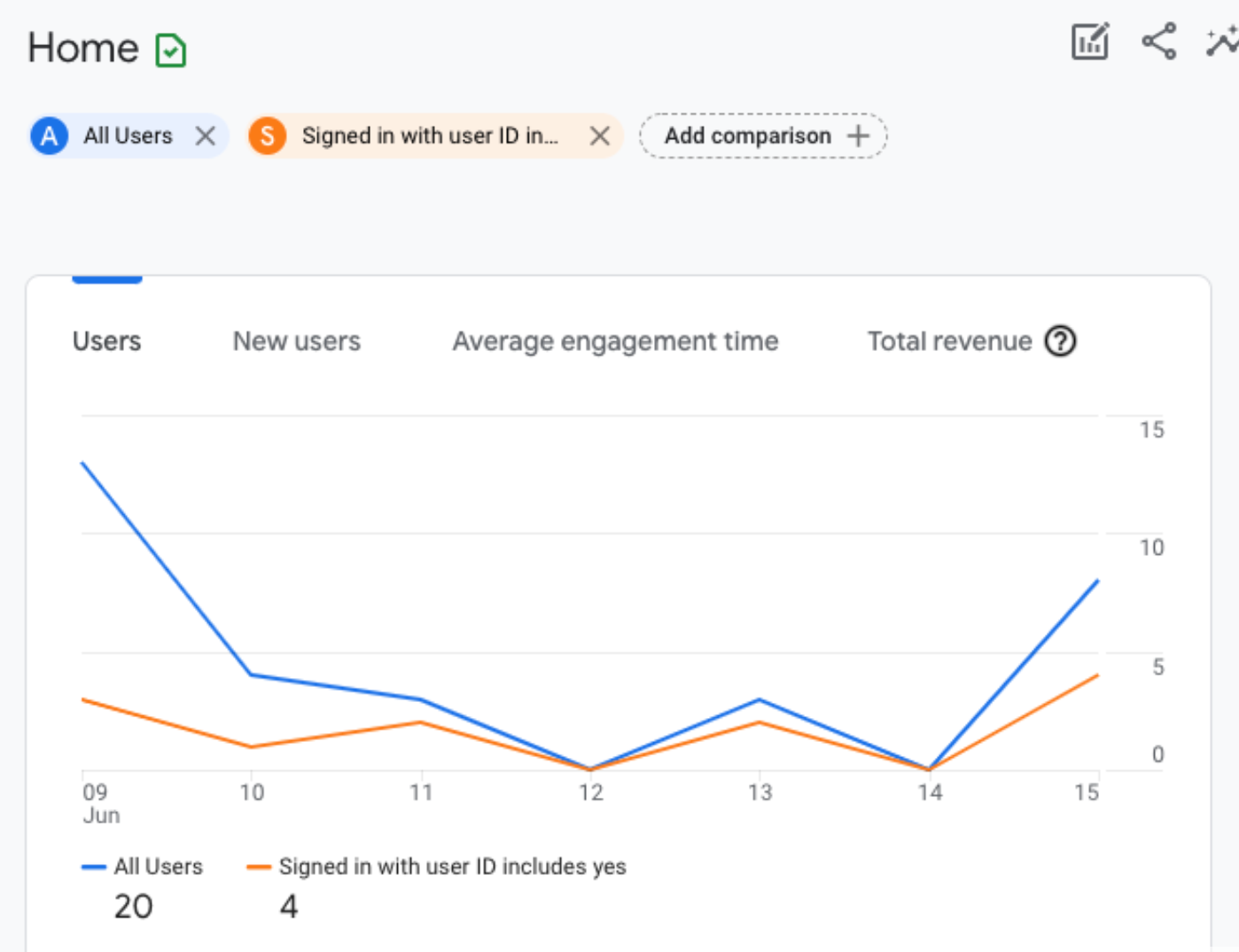Remove the All Users comparison

(x=206, y=136)
